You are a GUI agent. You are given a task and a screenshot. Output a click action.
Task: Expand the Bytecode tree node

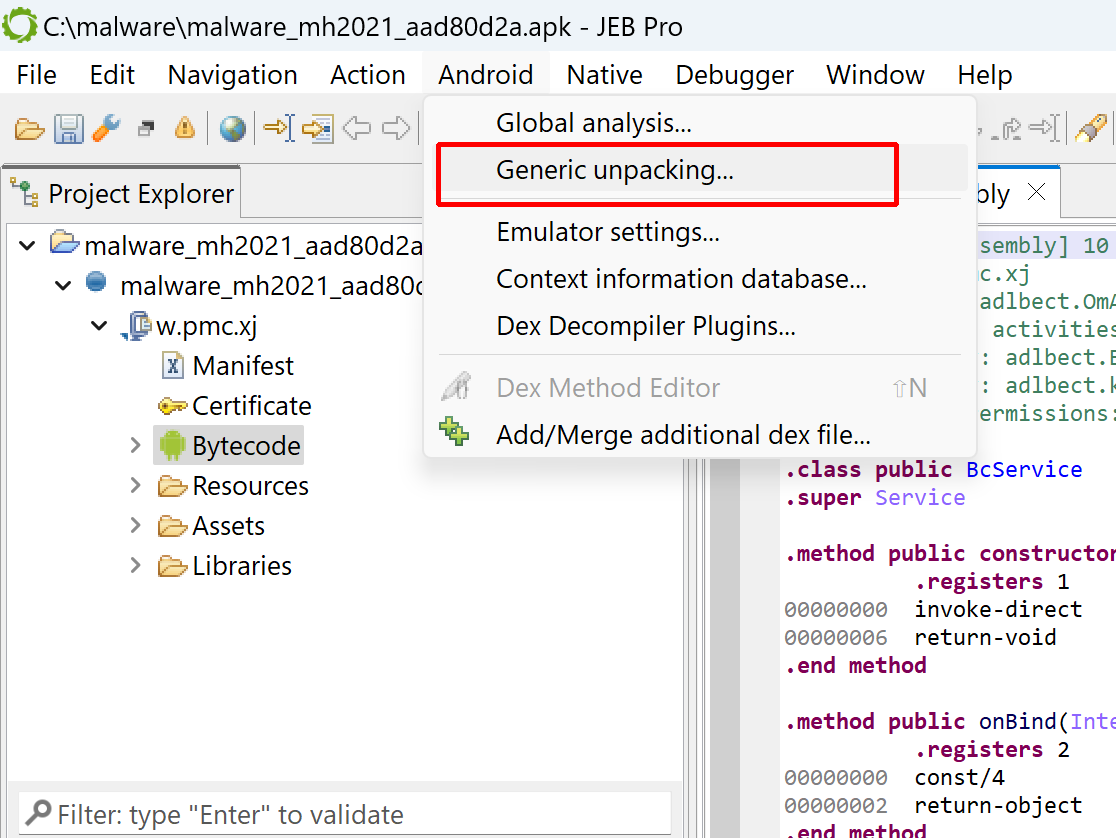click(x=136, y=445)
